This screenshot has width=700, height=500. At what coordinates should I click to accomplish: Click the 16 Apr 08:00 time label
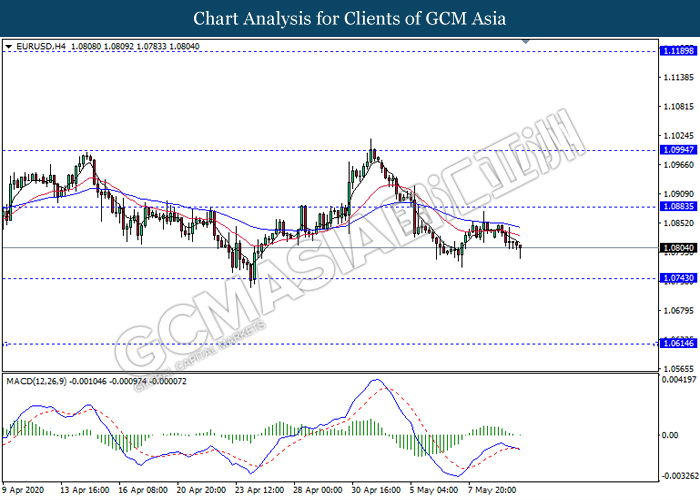pyautogui.click(x=143, y=490)
